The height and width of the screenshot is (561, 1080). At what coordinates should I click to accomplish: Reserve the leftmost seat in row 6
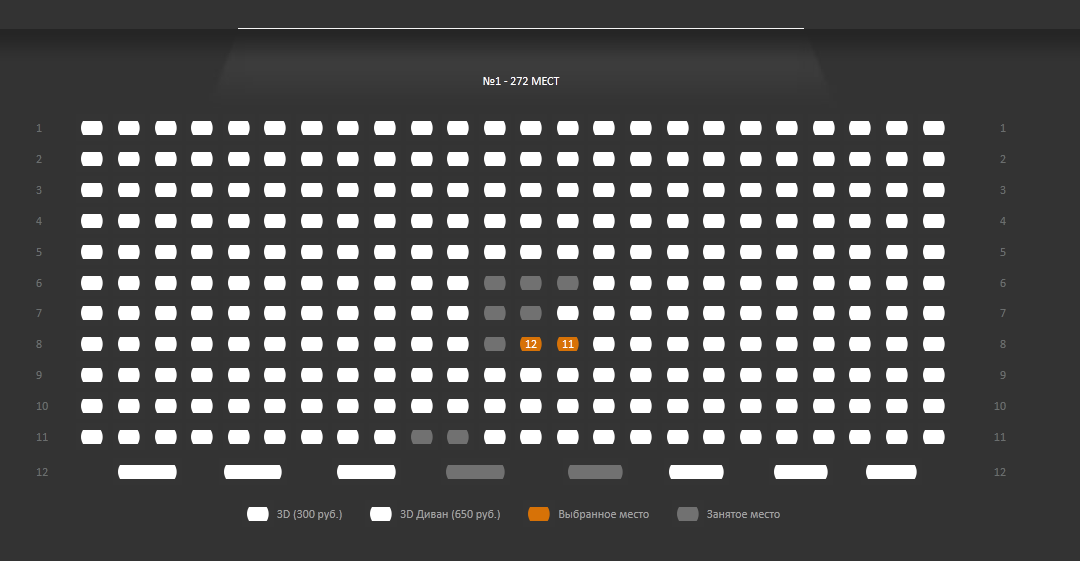click(x=92, y=283)
